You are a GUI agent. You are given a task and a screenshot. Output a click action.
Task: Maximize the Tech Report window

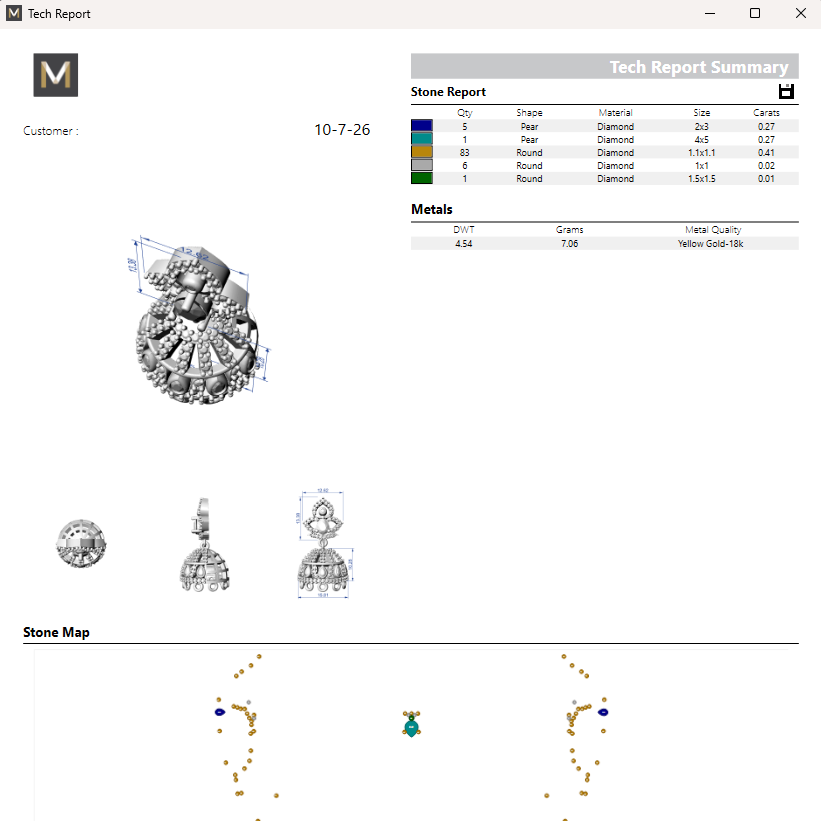755,13
